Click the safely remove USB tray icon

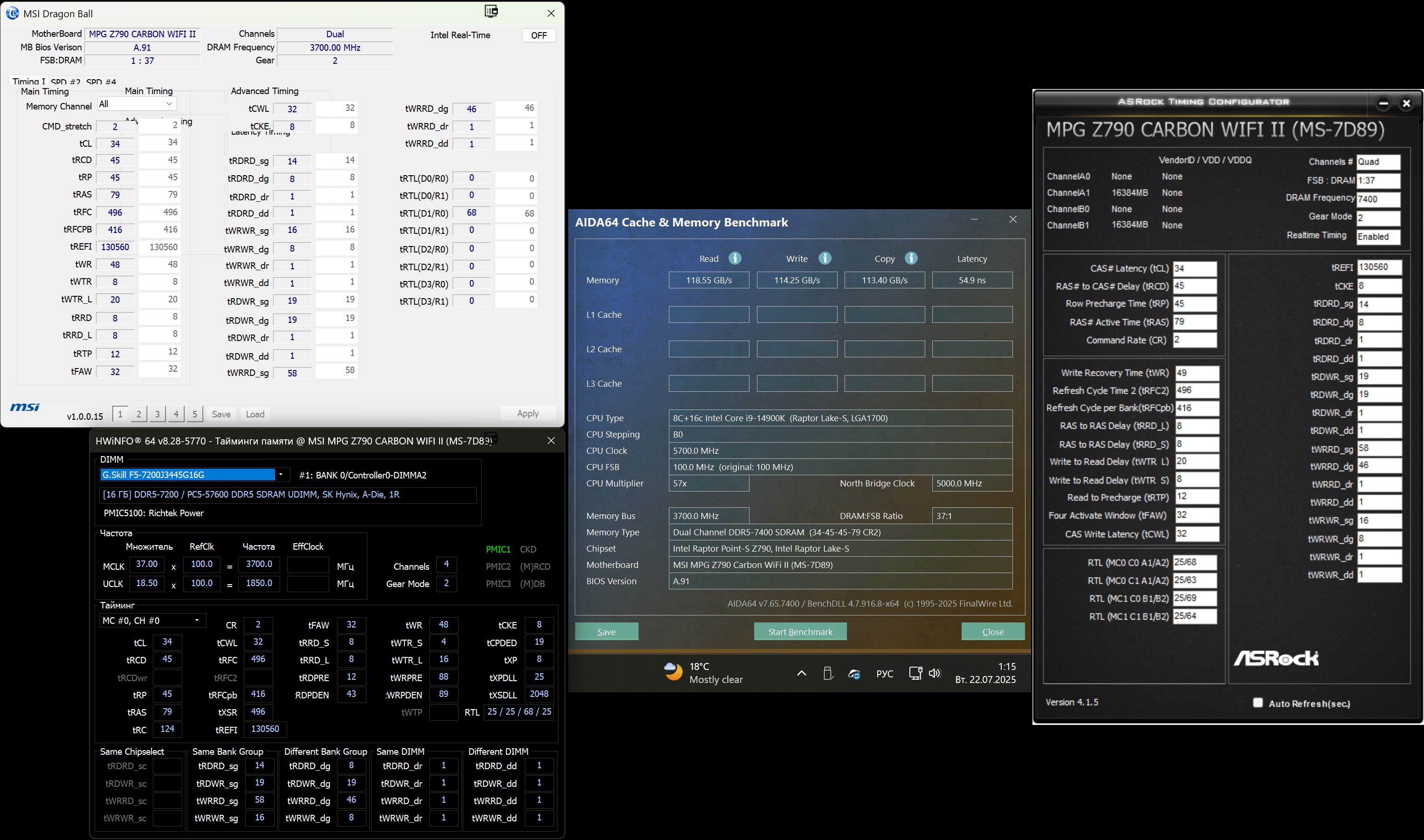coord(828,673)
